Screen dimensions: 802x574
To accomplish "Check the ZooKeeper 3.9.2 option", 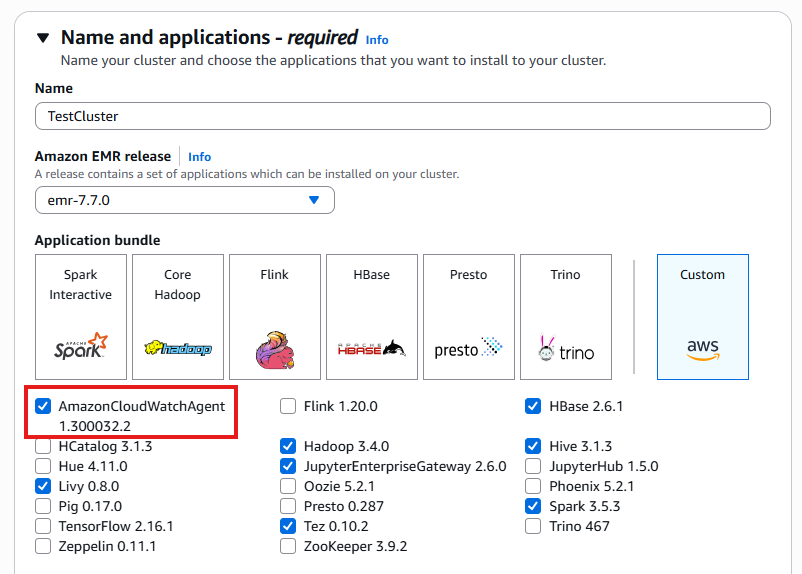I will (x=288, y=546).
